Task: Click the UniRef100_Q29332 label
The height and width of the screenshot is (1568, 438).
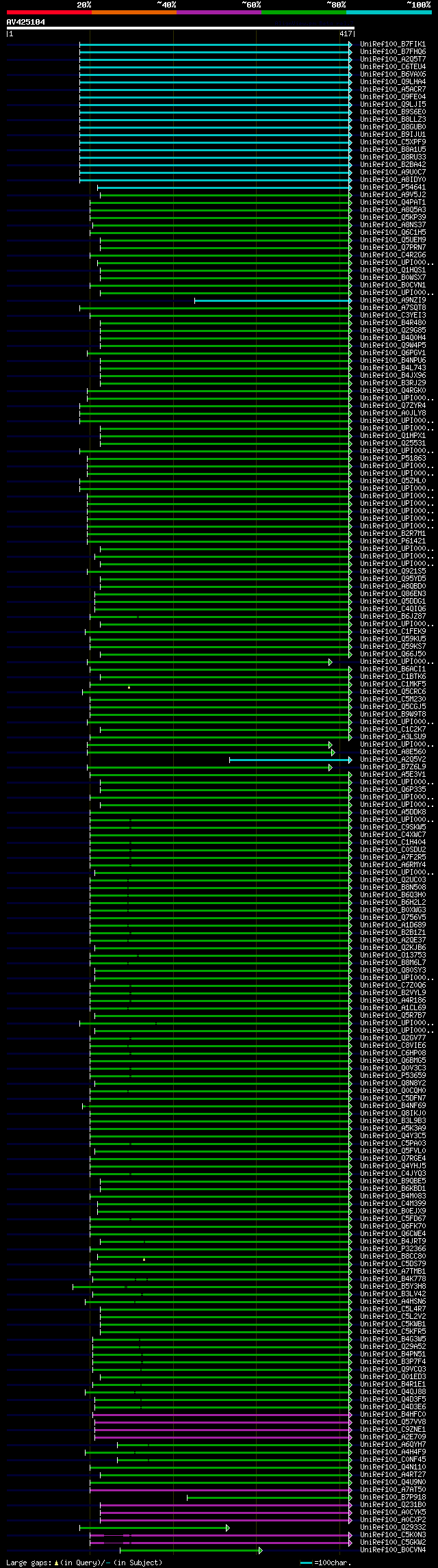Action: point(393,1528)
